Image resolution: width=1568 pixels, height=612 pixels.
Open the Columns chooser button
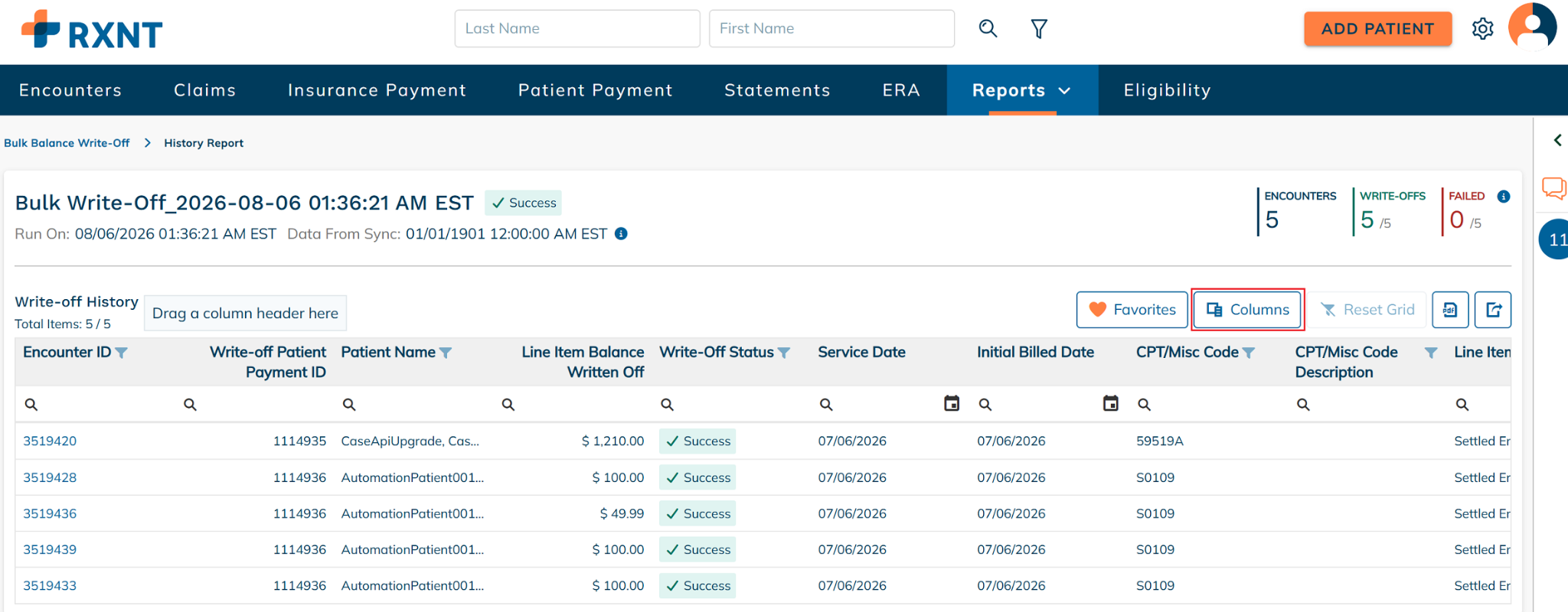pyautogui.click(x=1247, y=310)
